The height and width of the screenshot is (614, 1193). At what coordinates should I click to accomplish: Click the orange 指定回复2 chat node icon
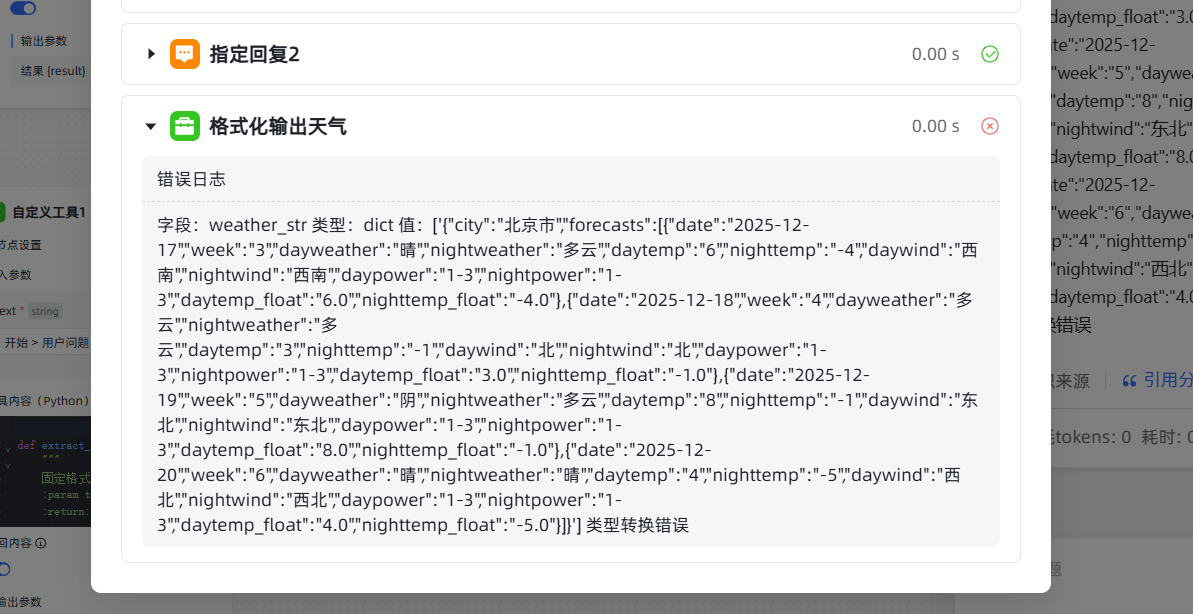[x=184, y=54]
